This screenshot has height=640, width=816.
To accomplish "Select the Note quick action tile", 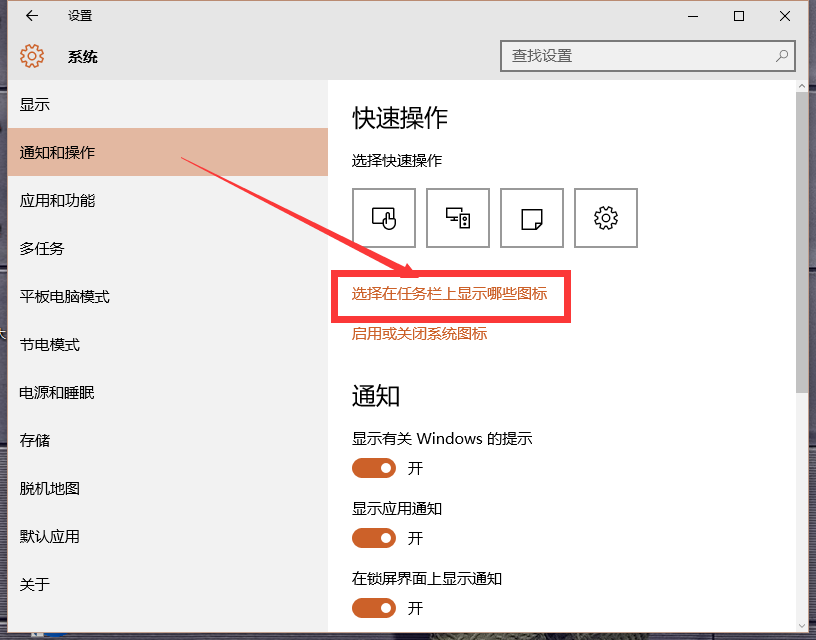I will point(532,218).
